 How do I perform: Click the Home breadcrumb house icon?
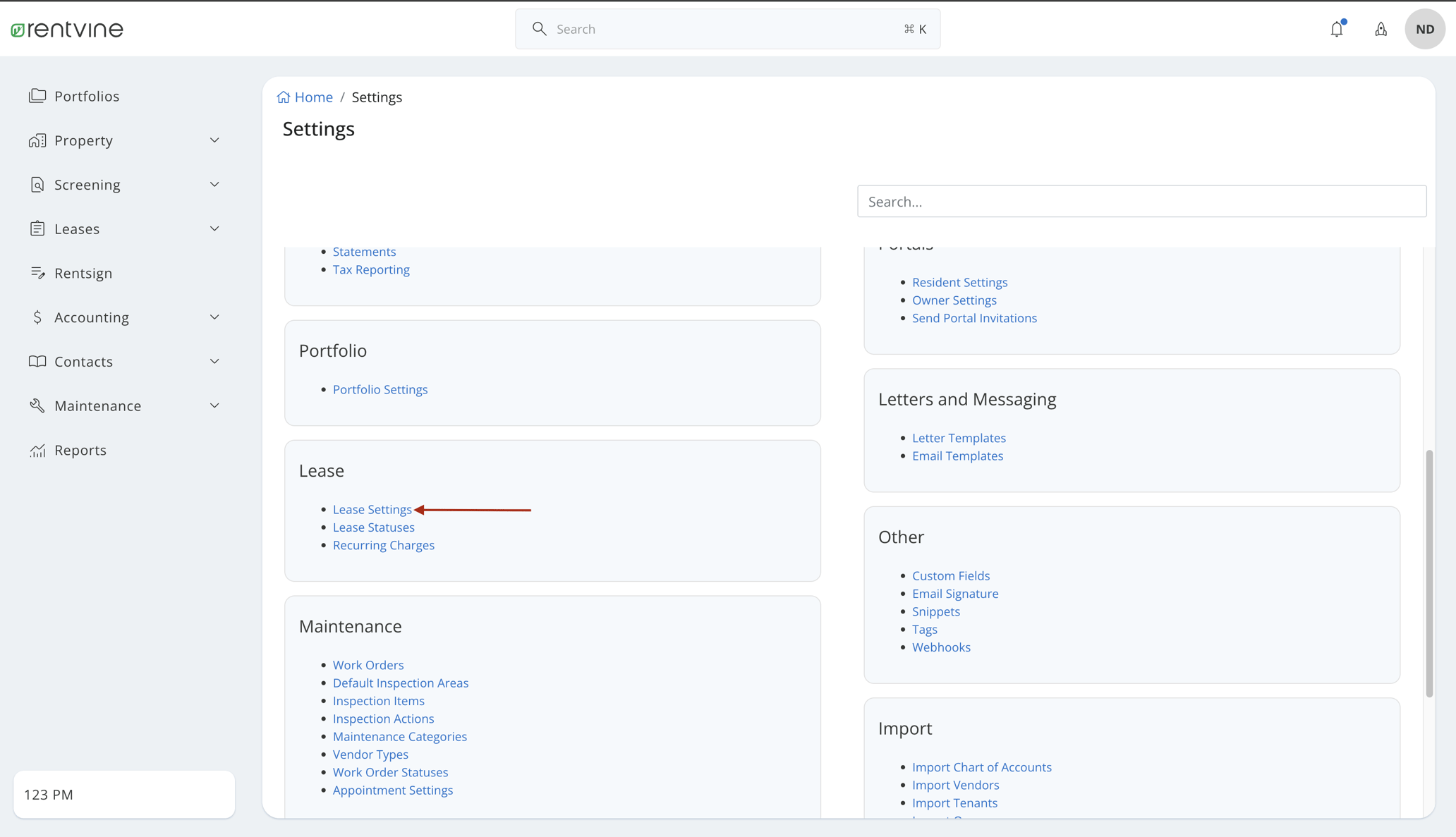tap(284, 97)
